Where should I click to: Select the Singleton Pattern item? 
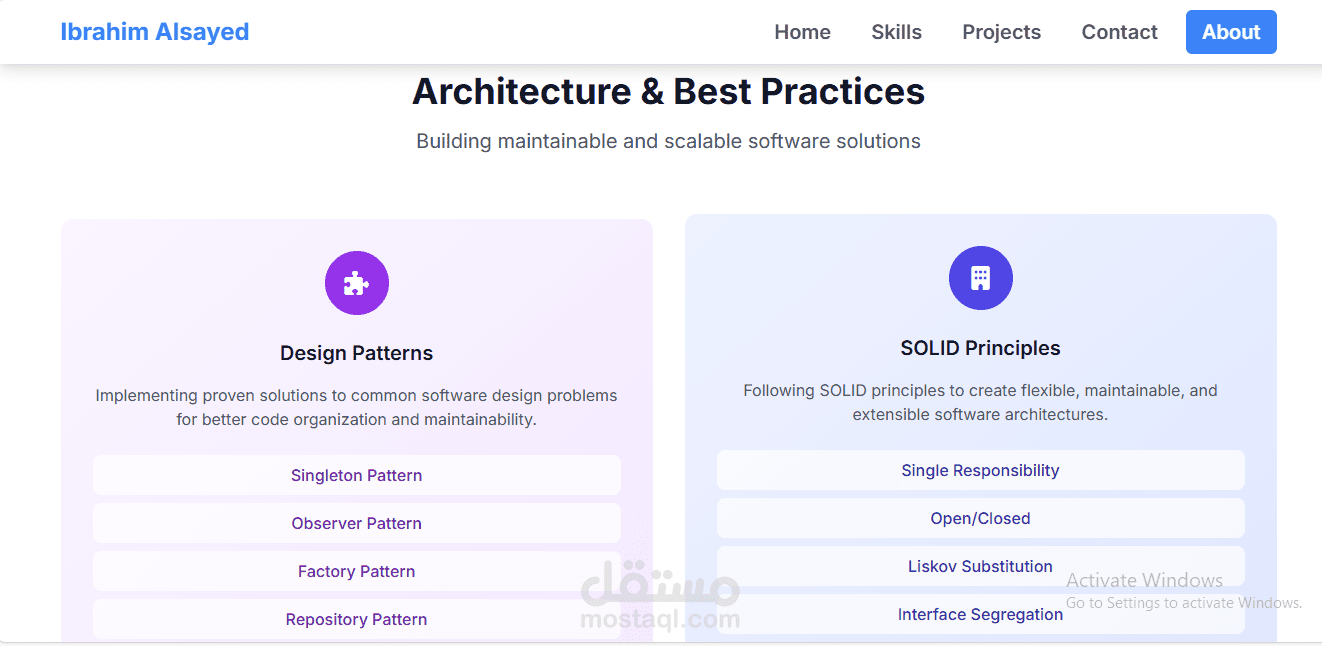(357, 475)
